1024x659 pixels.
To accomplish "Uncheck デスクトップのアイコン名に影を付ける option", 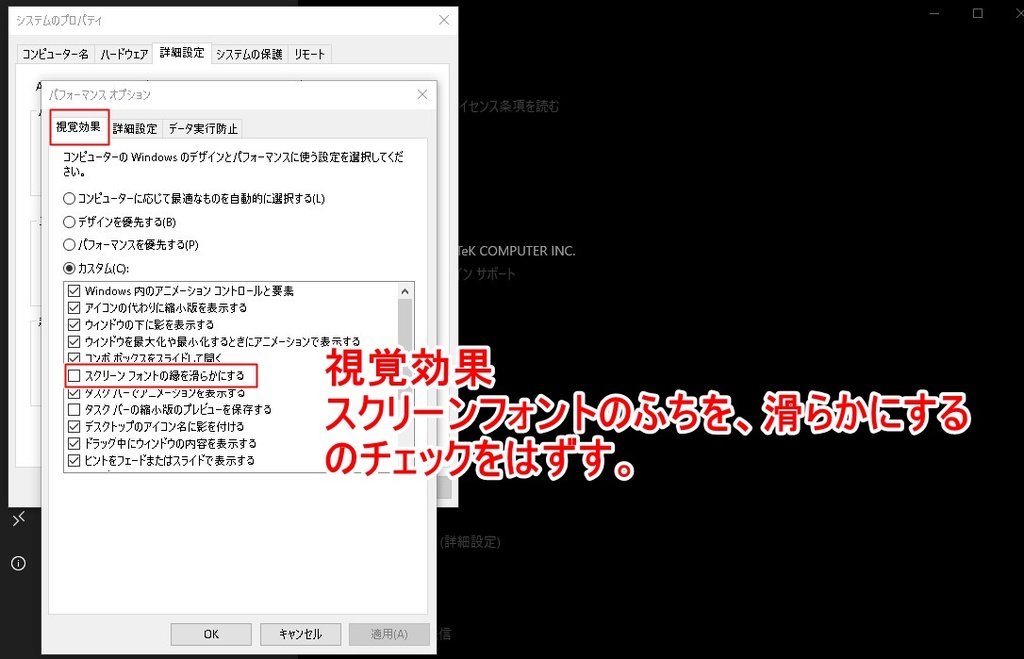I will click(x=73, y=426).
